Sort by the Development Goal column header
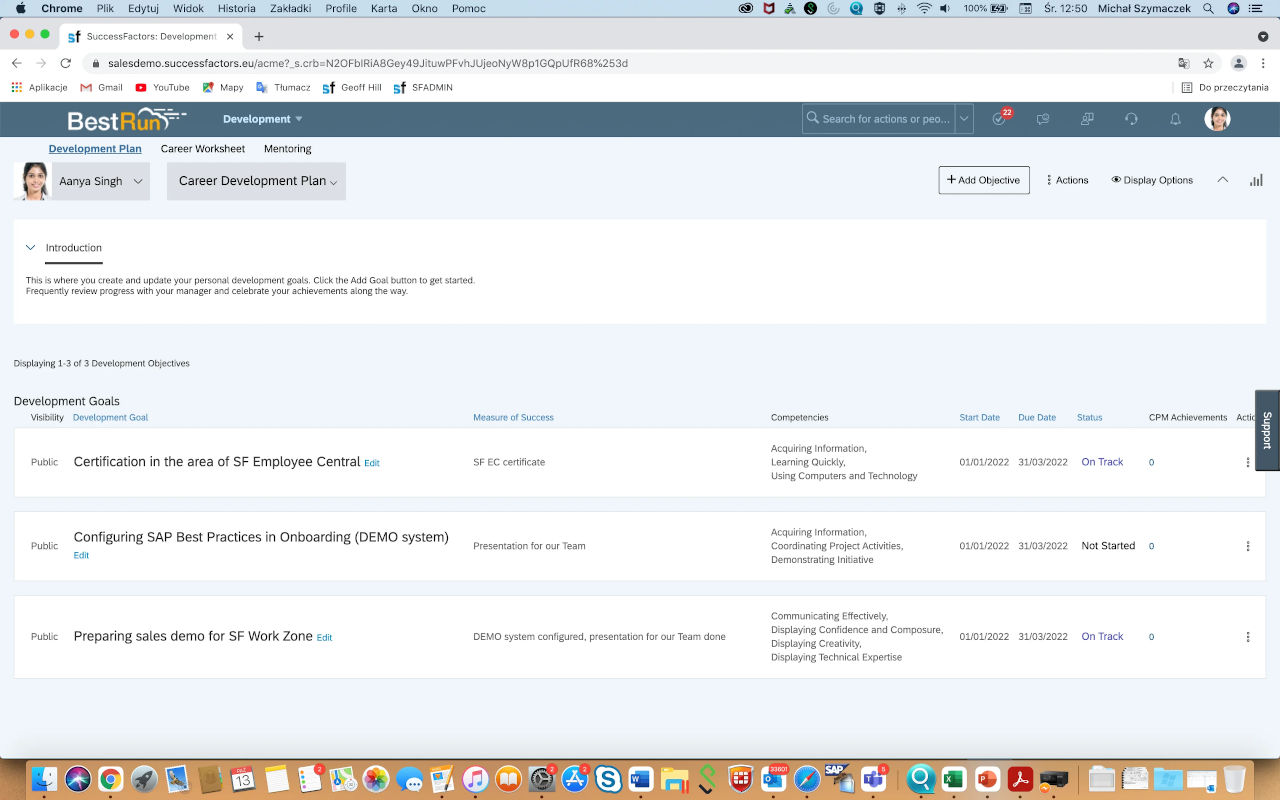 pyautogui.click(x=110, y=417)
